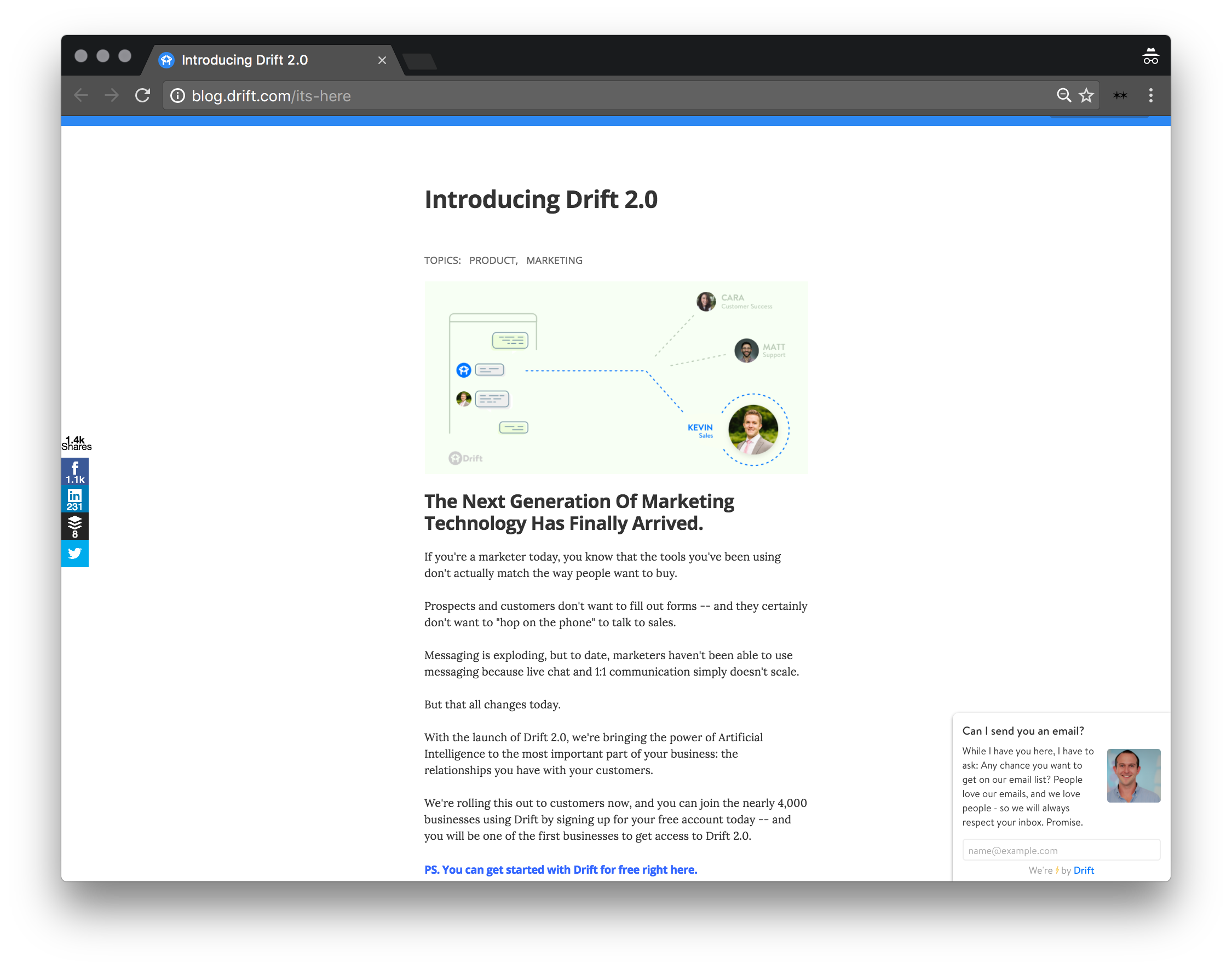Viewport: 1232px width, 969px height.
Task: Click Kevin's Sales avatar in the illustration
Action: (753, 429)
